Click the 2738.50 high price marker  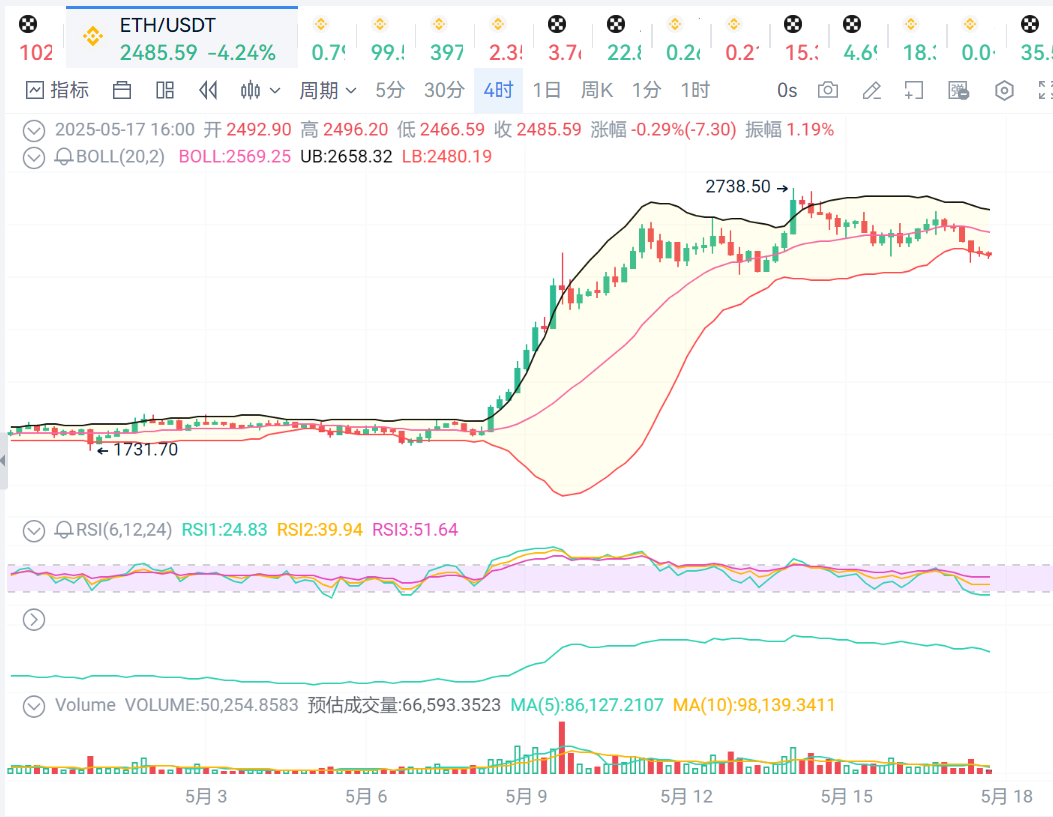737,187
